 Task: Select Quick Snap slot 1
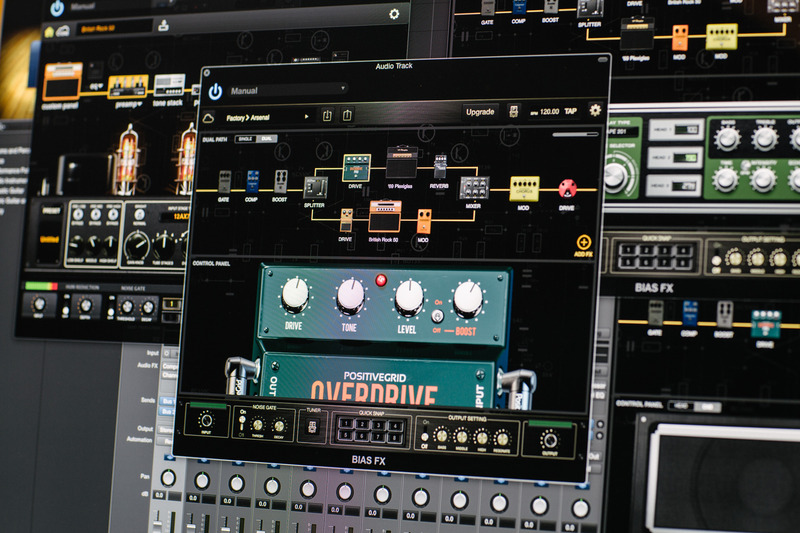346,423
